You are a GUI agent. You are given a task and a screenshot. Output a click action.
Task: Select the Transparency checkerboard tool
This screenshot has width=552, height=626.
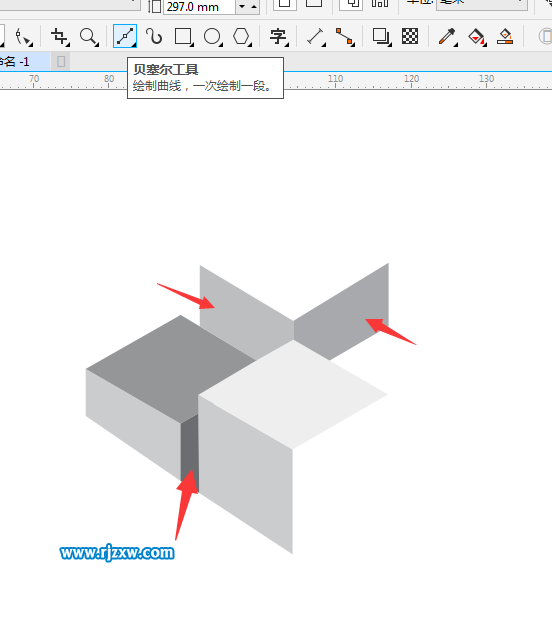[x=410, y=36]
